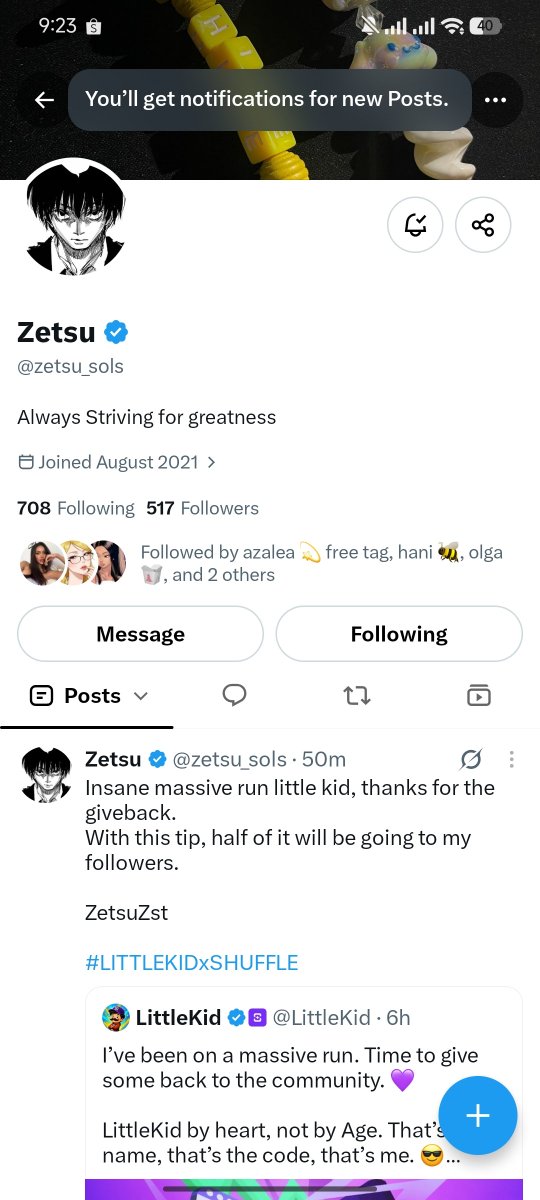540x1200 pixels.
Task: View the 708 Following list
Action: (76, 508)
